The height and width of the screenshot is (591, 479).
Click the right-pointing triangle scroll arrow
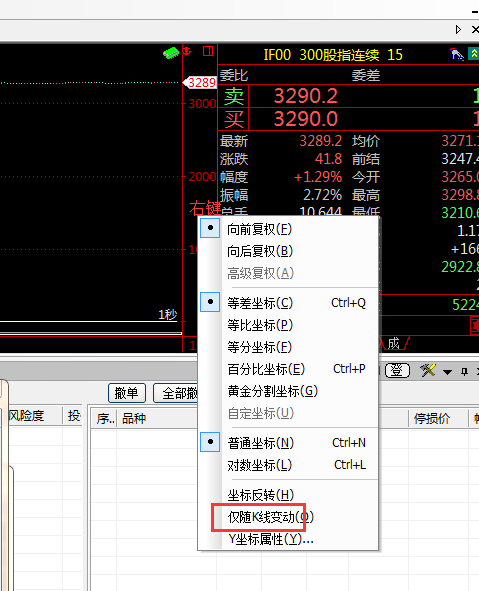pyautogui.click(x=458, y=29)
